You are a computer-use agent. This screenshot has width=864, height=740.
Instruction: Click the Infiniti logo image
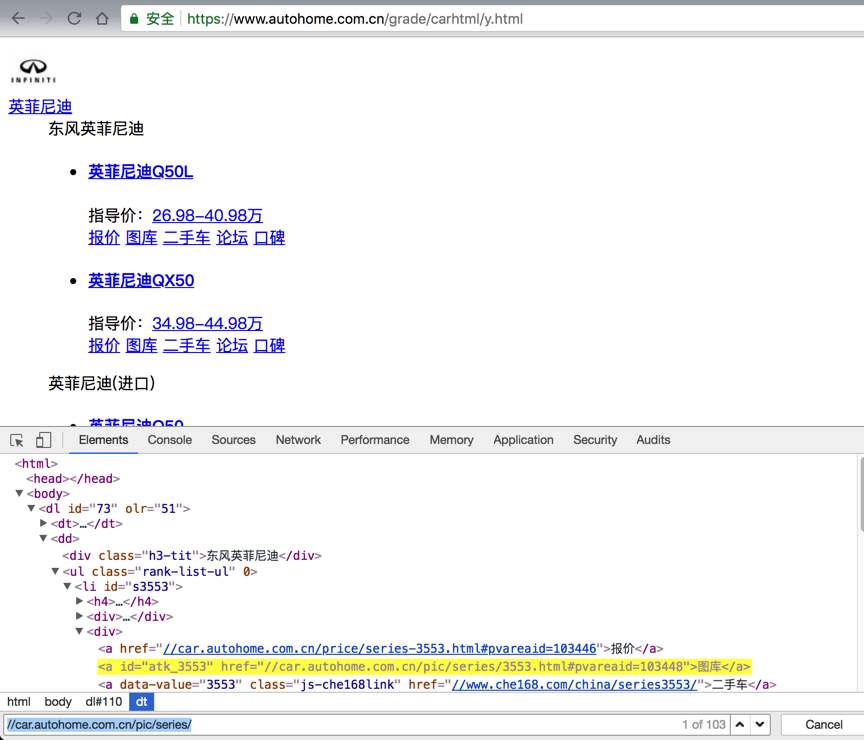point(33,71)
